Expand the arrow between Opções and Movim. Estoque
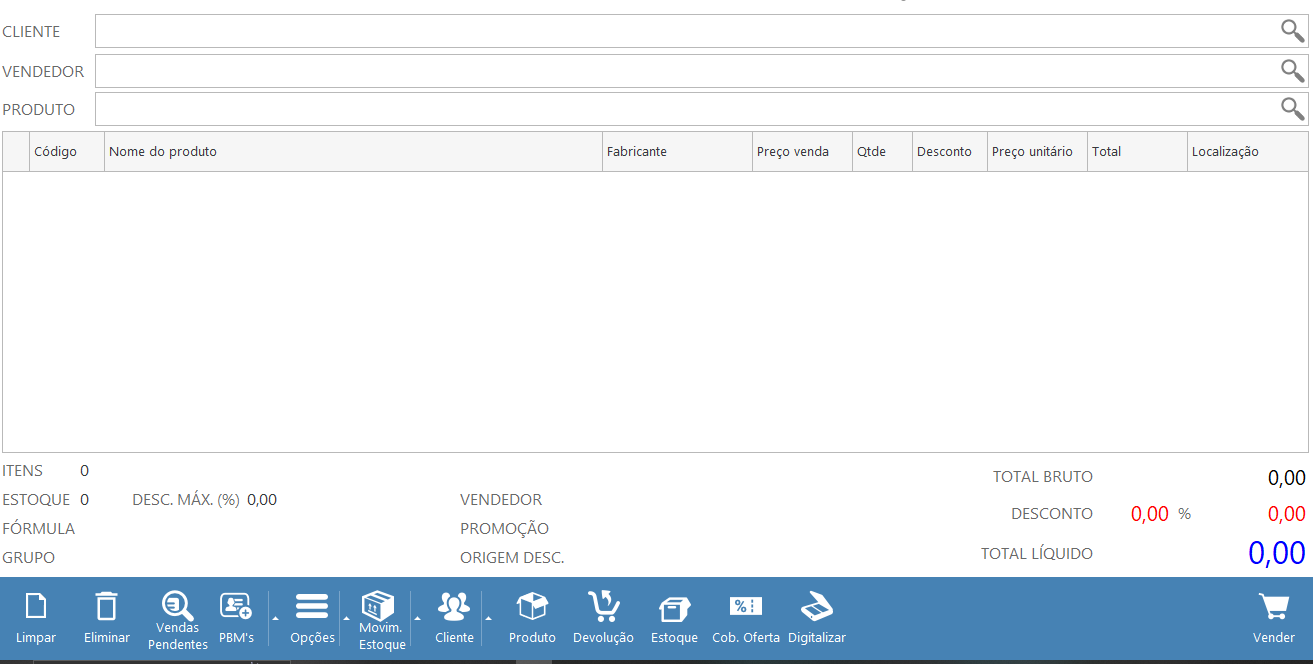Image resolution: width=1313 pixels, height=664 pixels. click(346, 619)
